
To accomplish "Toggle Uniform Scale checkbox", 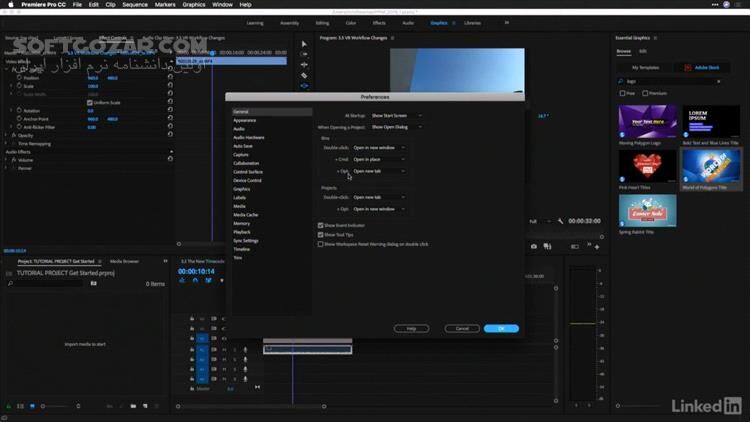I will click(89, 102).
